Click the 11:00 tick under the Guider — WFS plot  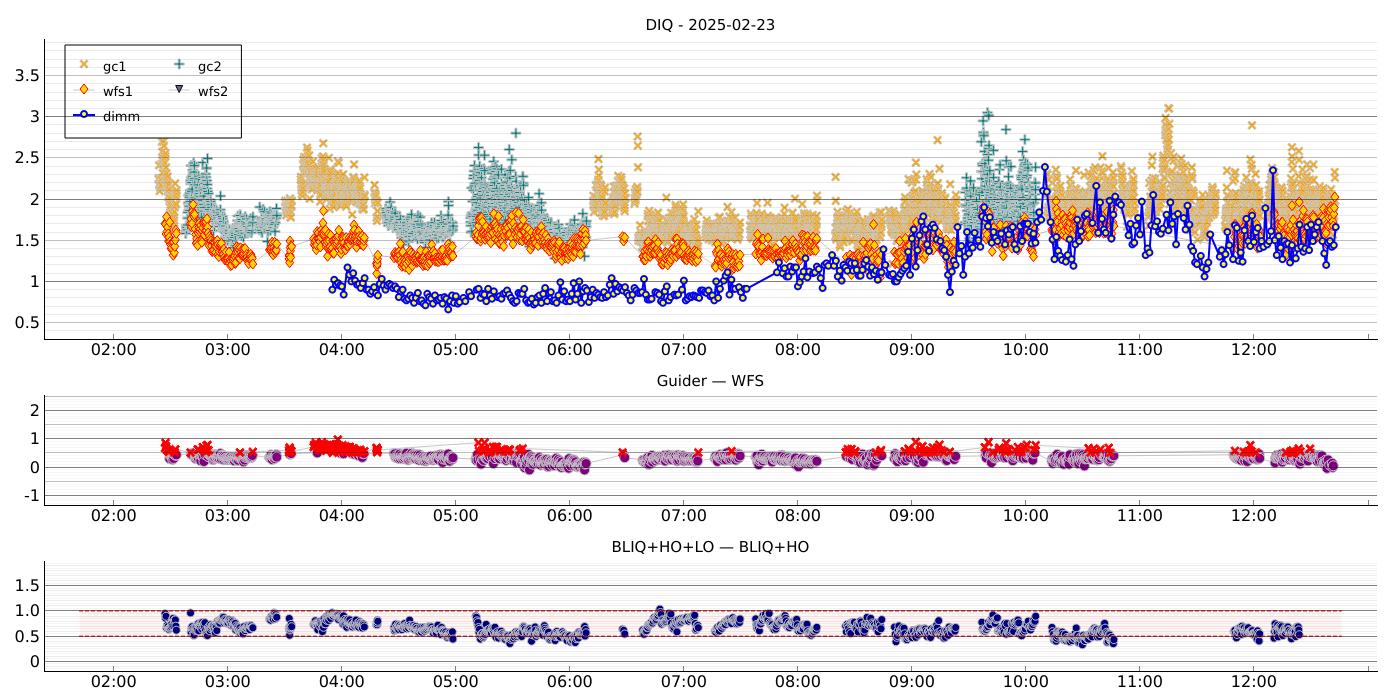tap(1139, 516)
